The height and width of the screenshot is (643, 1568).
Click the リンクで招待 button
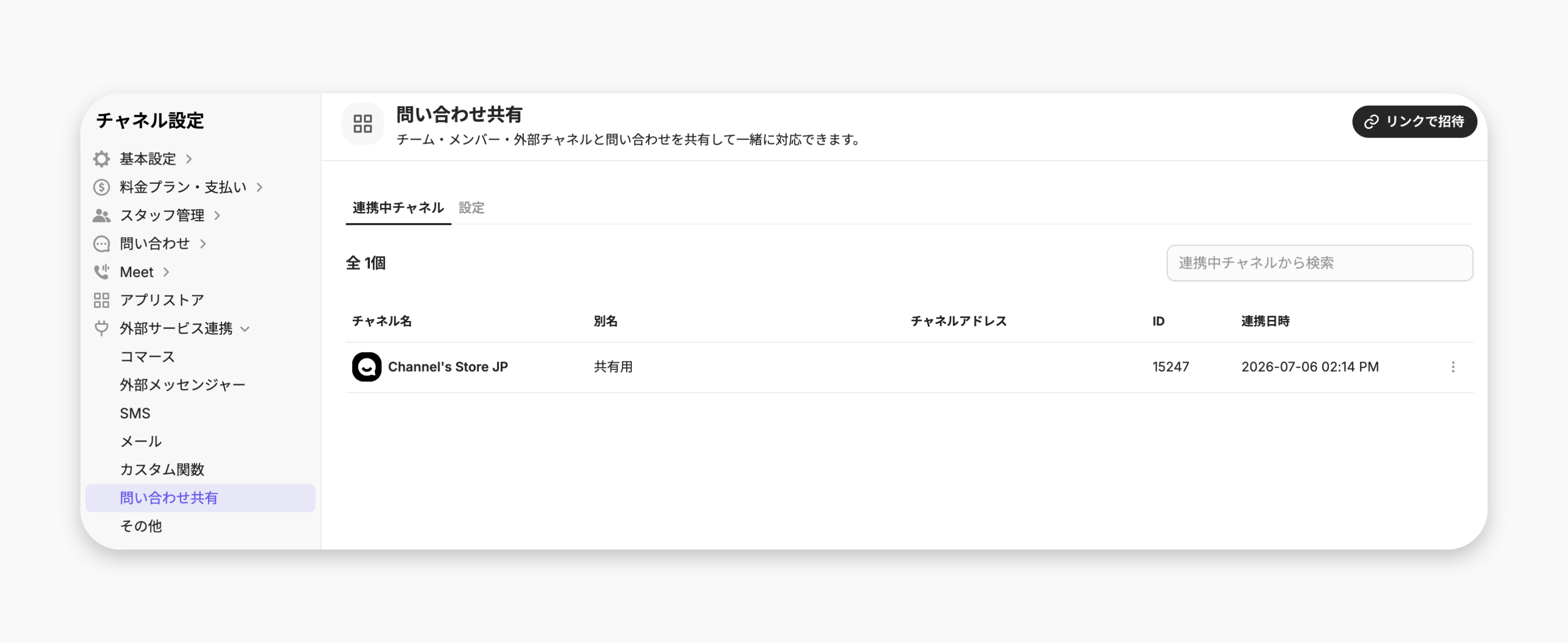(x=1414, y=122)
